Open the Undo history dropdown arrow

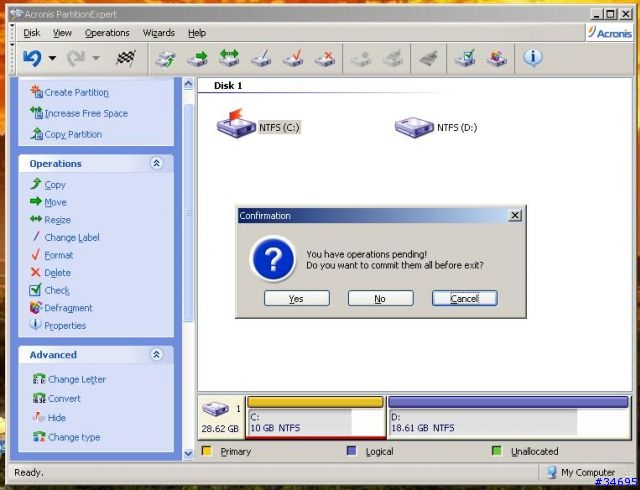click(52, 58)
